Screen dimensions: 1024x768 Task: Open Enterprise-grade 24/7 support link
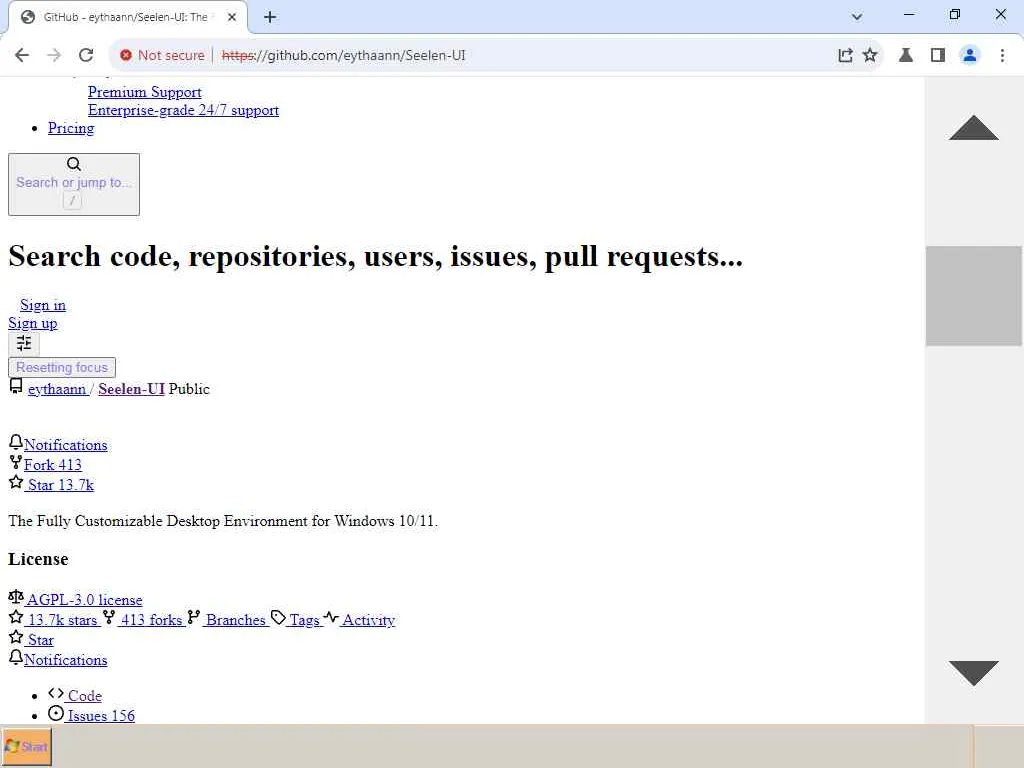click(184, 110)
